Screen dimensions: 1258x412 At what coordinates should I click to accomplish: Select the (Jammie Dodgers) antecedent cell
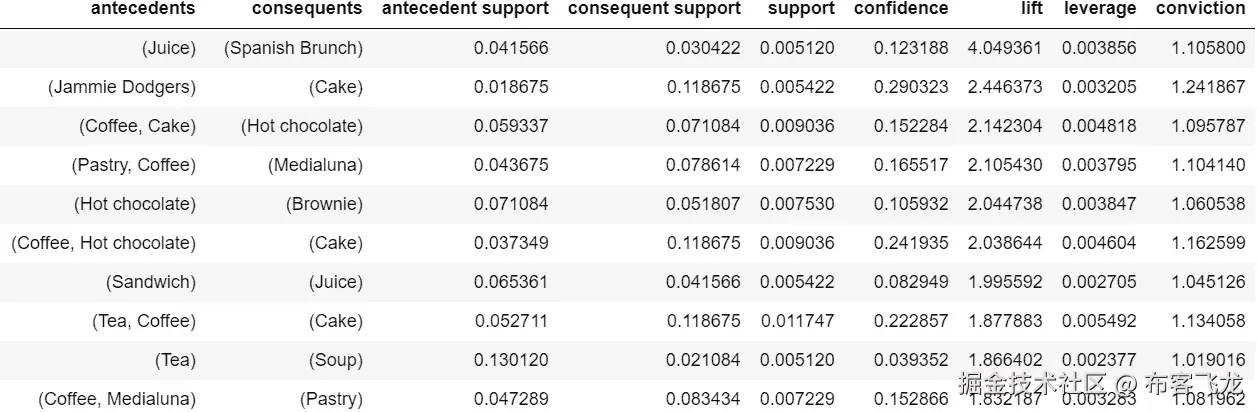[x=122, y=87]
